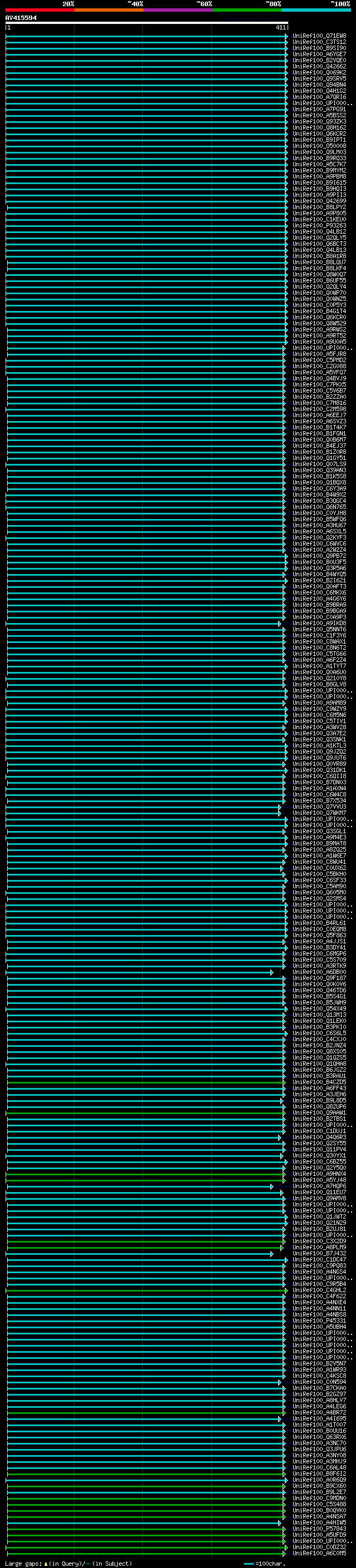
Task: Select the UniRef100_Q3SNK1 label
Action: (x=319, y=740)
